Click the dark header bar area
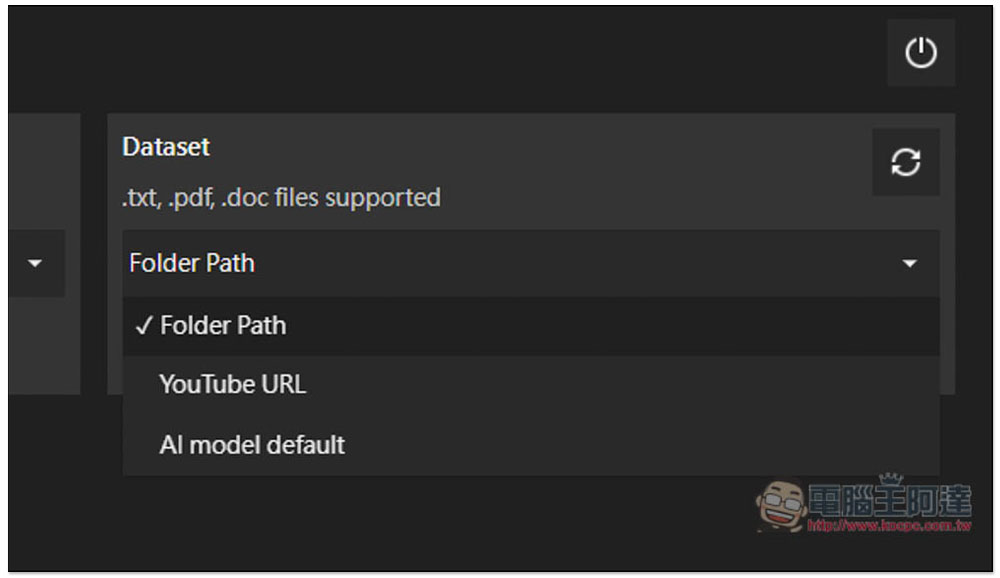The height and width of the screenshot is (578, 1000). [446, 57]
